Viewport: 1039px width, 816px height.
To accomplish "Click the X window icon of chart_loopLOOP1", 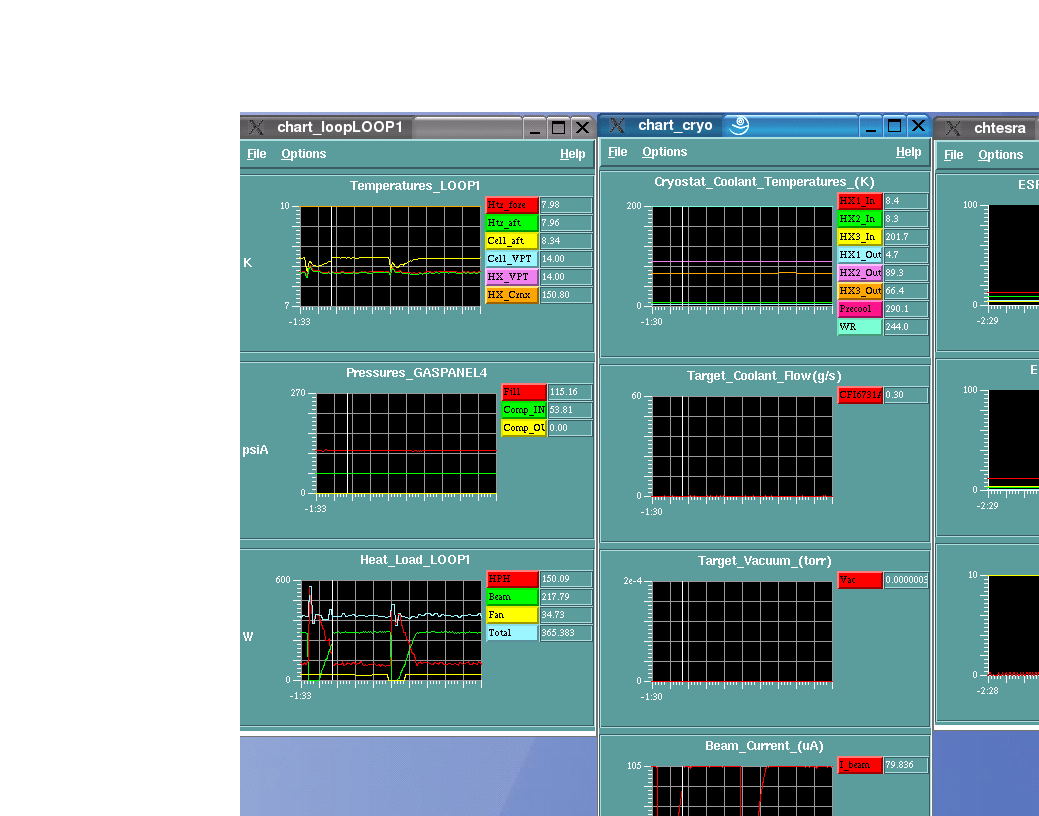I will 256,127.
